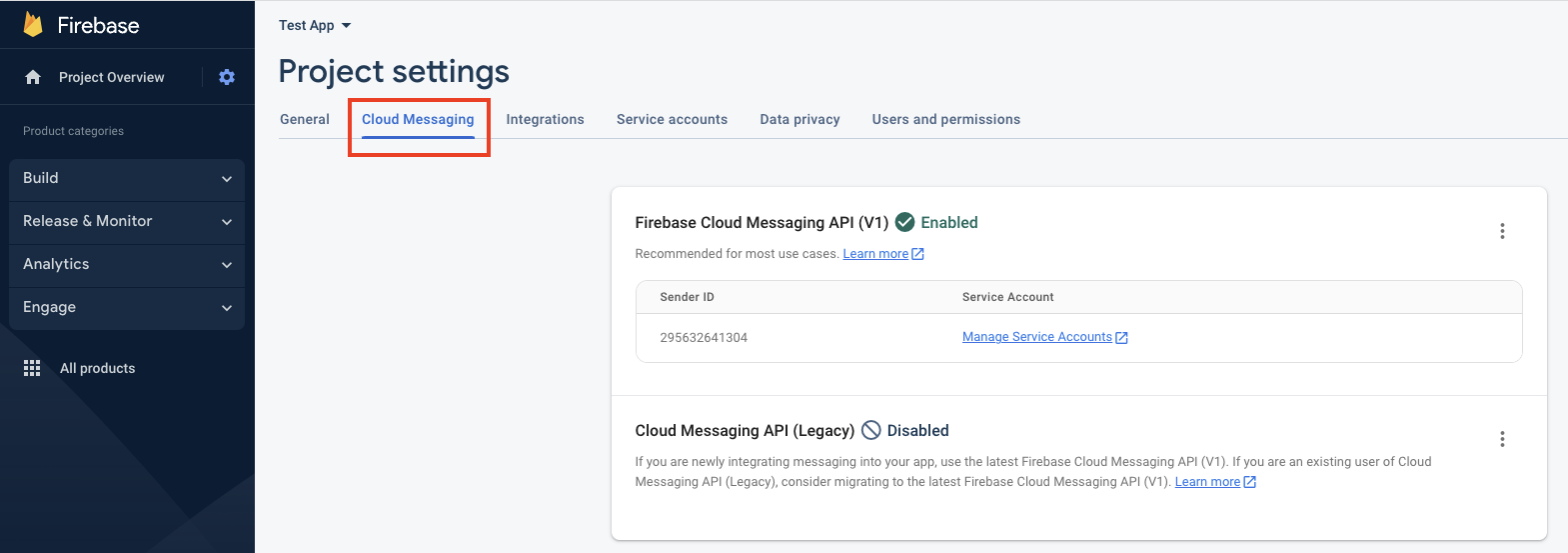
Task: Click the Sender ID column header
Action: (x=687, y=297)
